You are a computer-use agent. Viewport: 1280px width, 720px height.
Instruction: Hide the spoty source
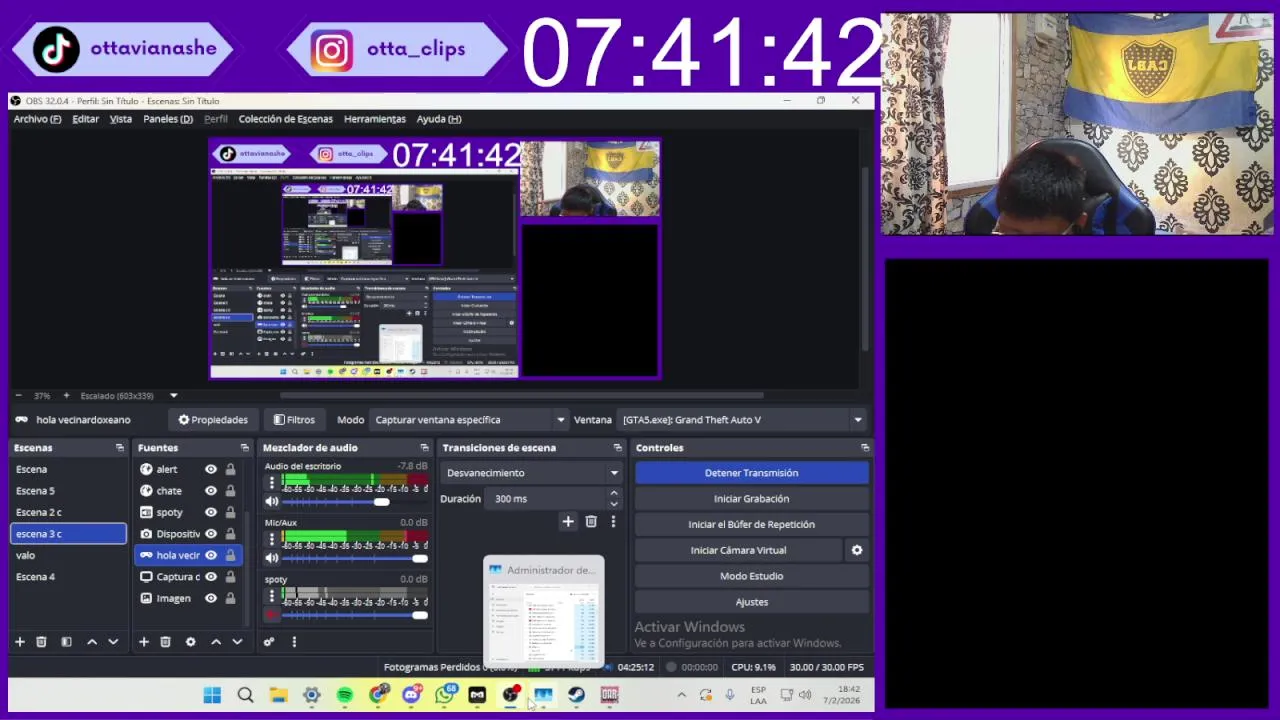210,512
